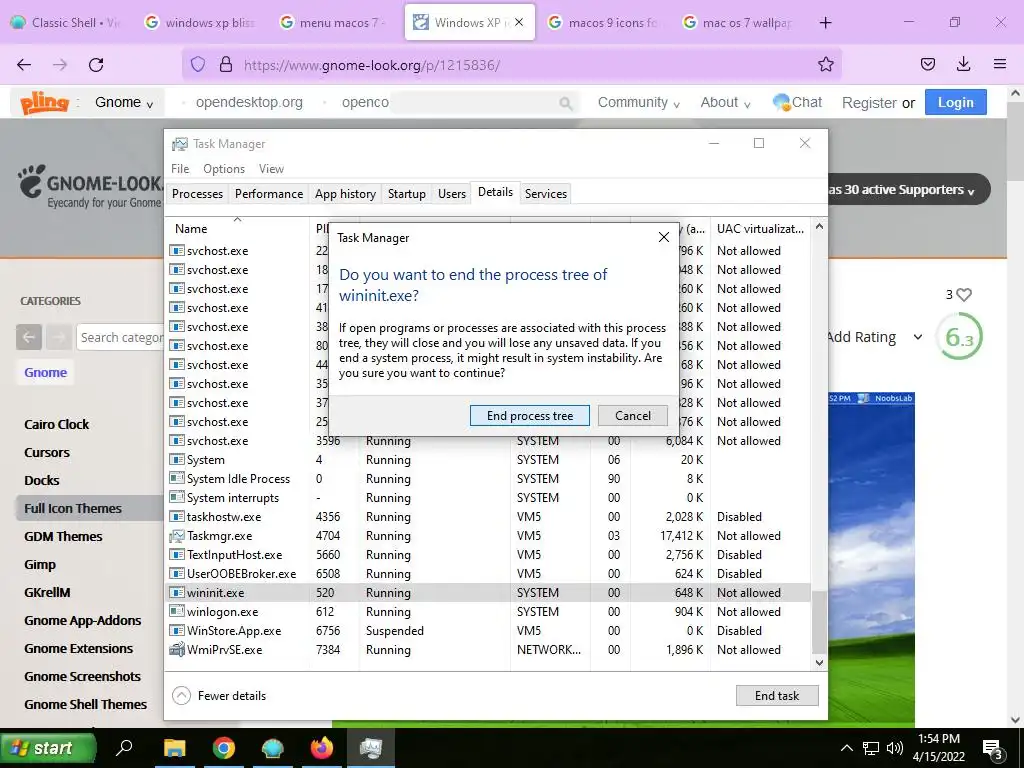This screenshot has height=768, width=1024.
Task: Open Firefox downloads panel
Action: click(x=963, y=64)
